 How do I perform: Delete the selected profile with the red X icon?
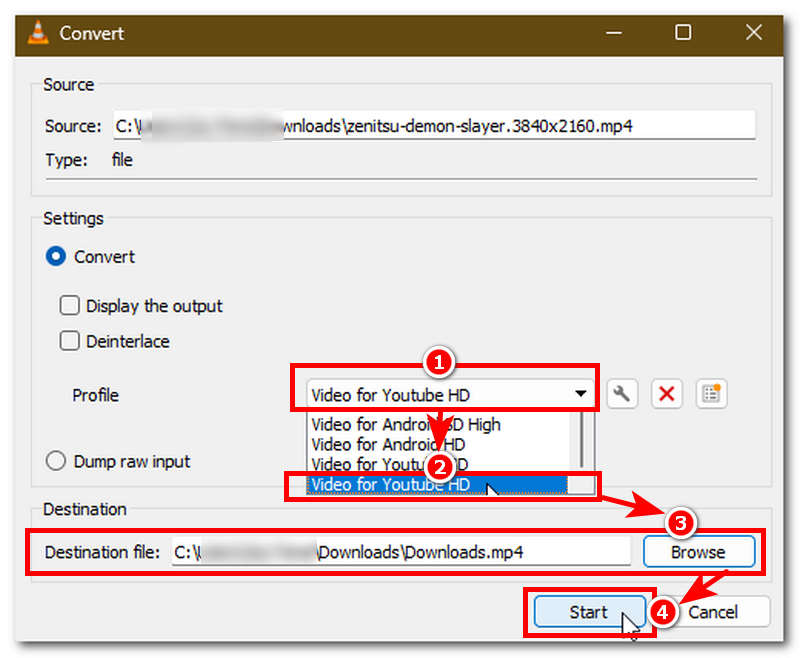pyautogui.click(x=666, y=393)
